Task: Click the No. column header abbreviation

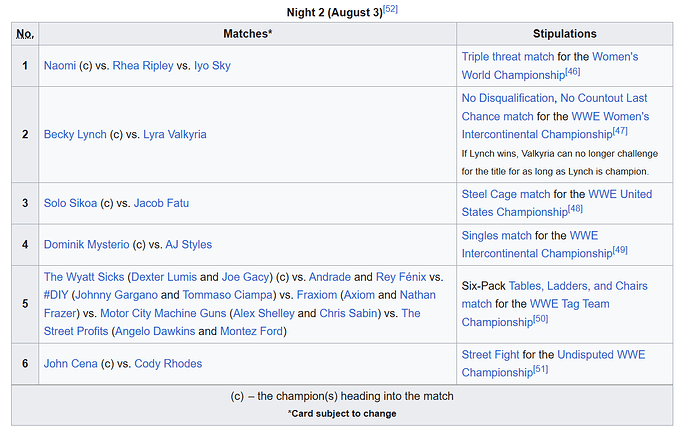Action: [25, 34]
